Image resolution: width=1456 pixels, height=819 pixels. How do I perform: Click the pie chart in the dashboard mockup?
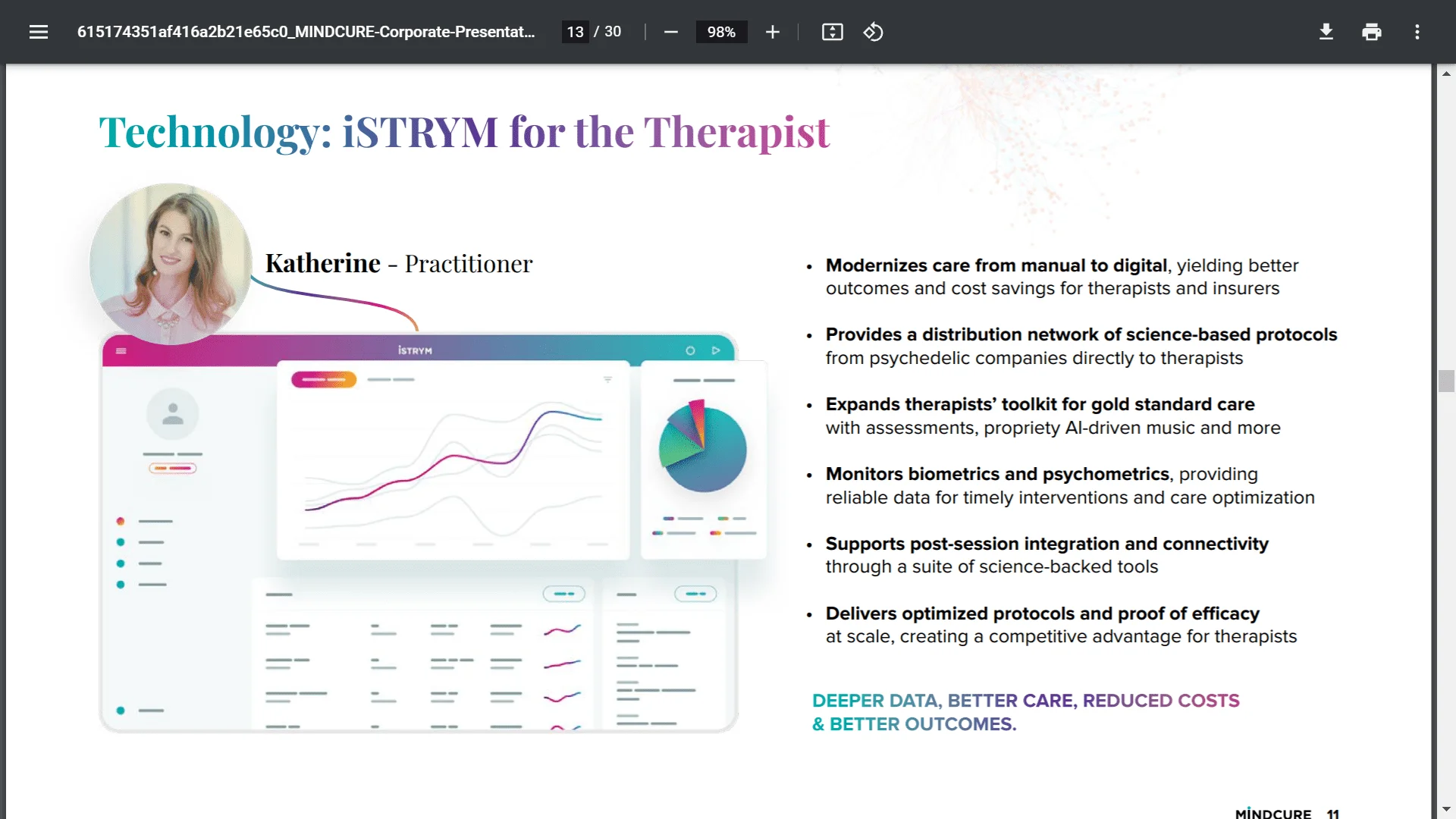(703, 447)
